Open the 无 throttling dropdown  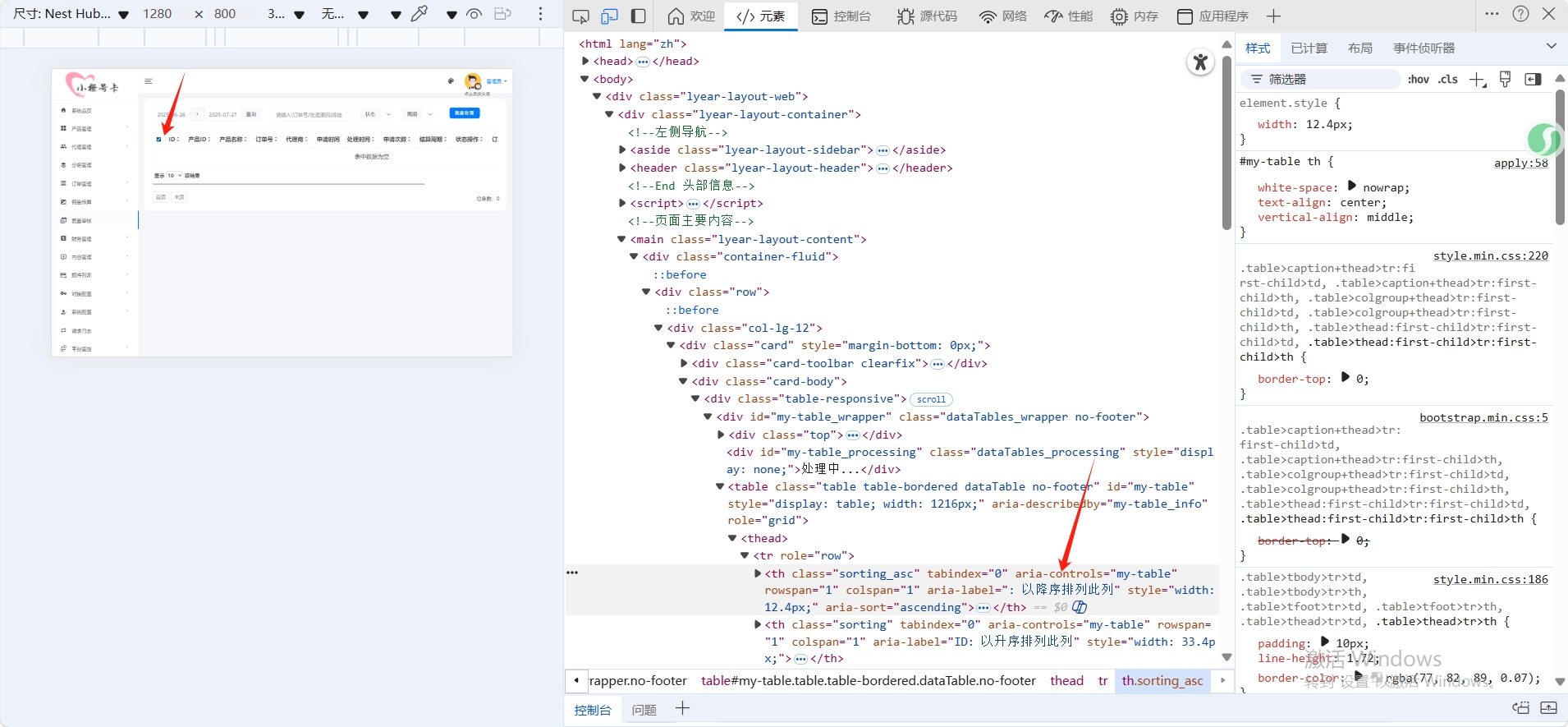[x=345, y=14]
